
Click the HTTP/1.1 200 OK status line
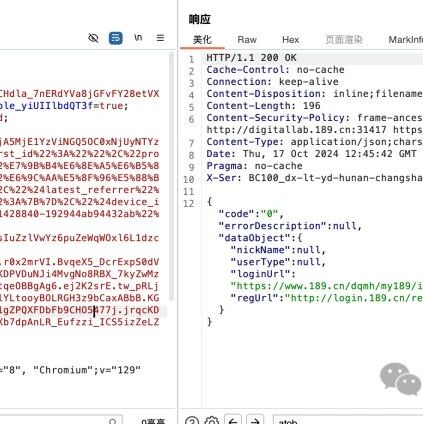coord(251,58)
